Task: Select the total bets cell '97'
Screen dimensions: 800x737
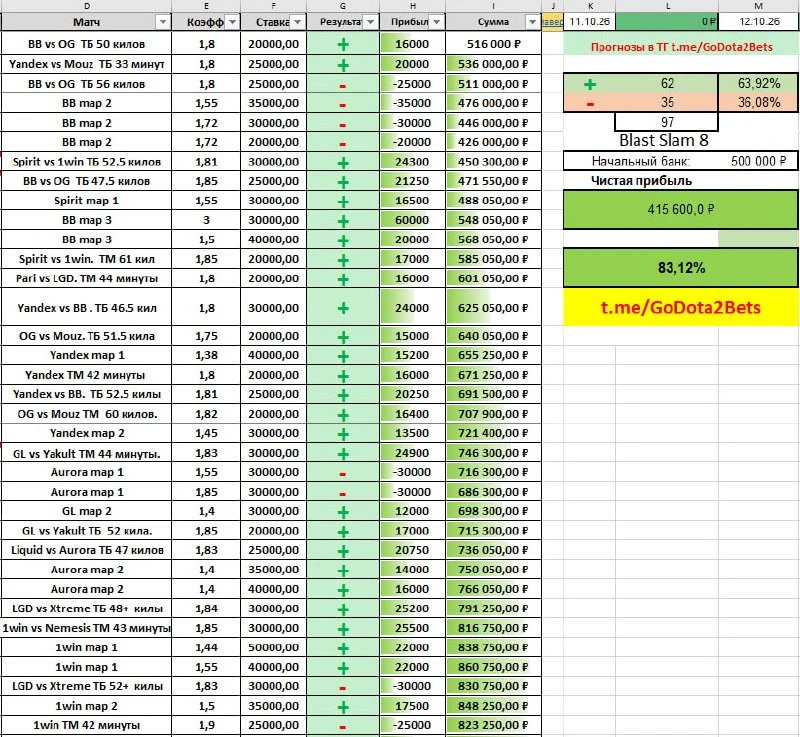Action: 667,122
